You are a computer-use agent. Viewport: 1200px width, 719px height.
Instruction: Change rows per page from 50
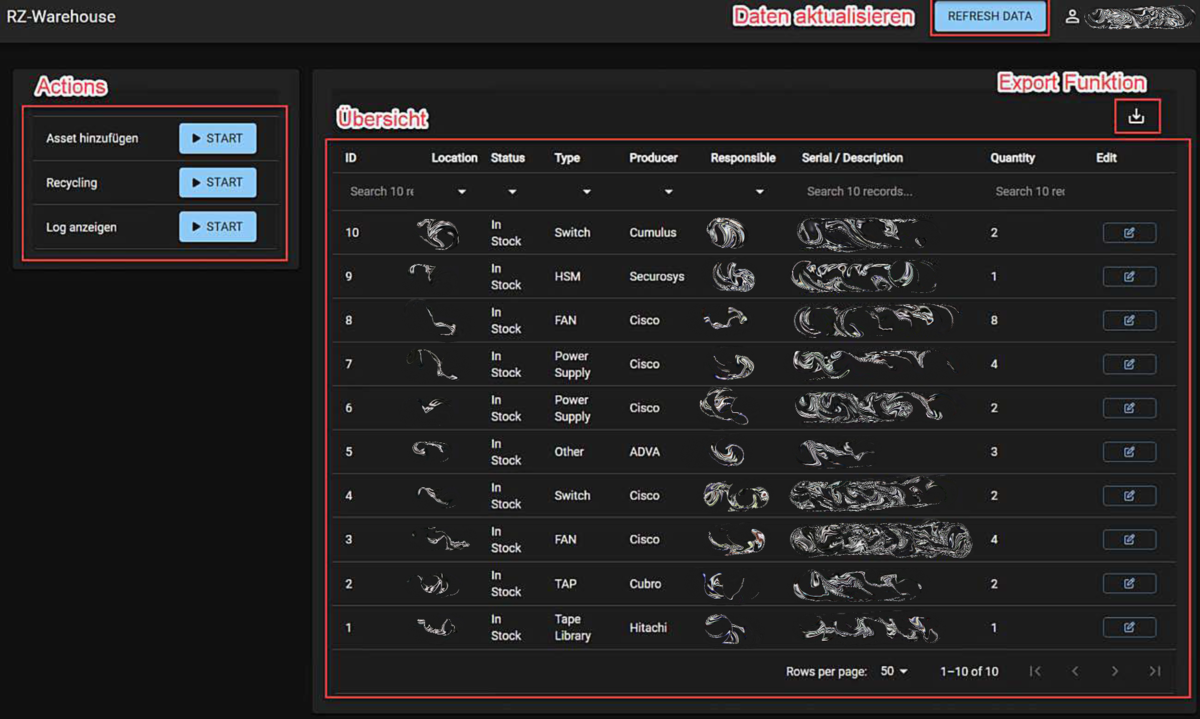(894, 671)
